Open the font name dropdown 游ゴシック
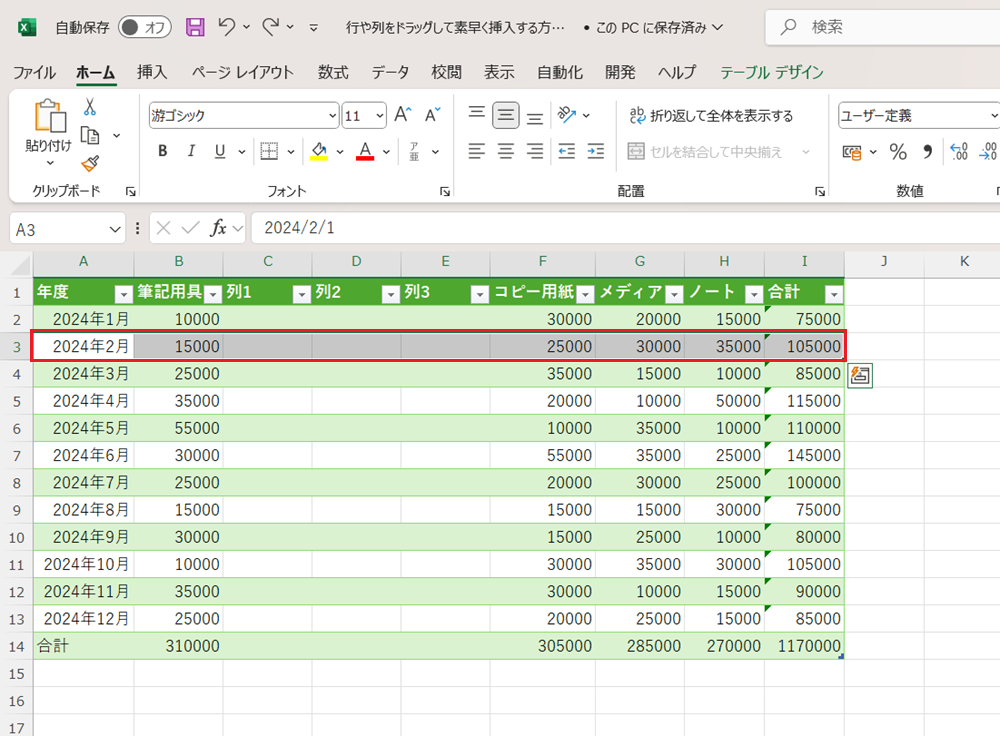Viewport: 1000px width, 736px height. 332,115
